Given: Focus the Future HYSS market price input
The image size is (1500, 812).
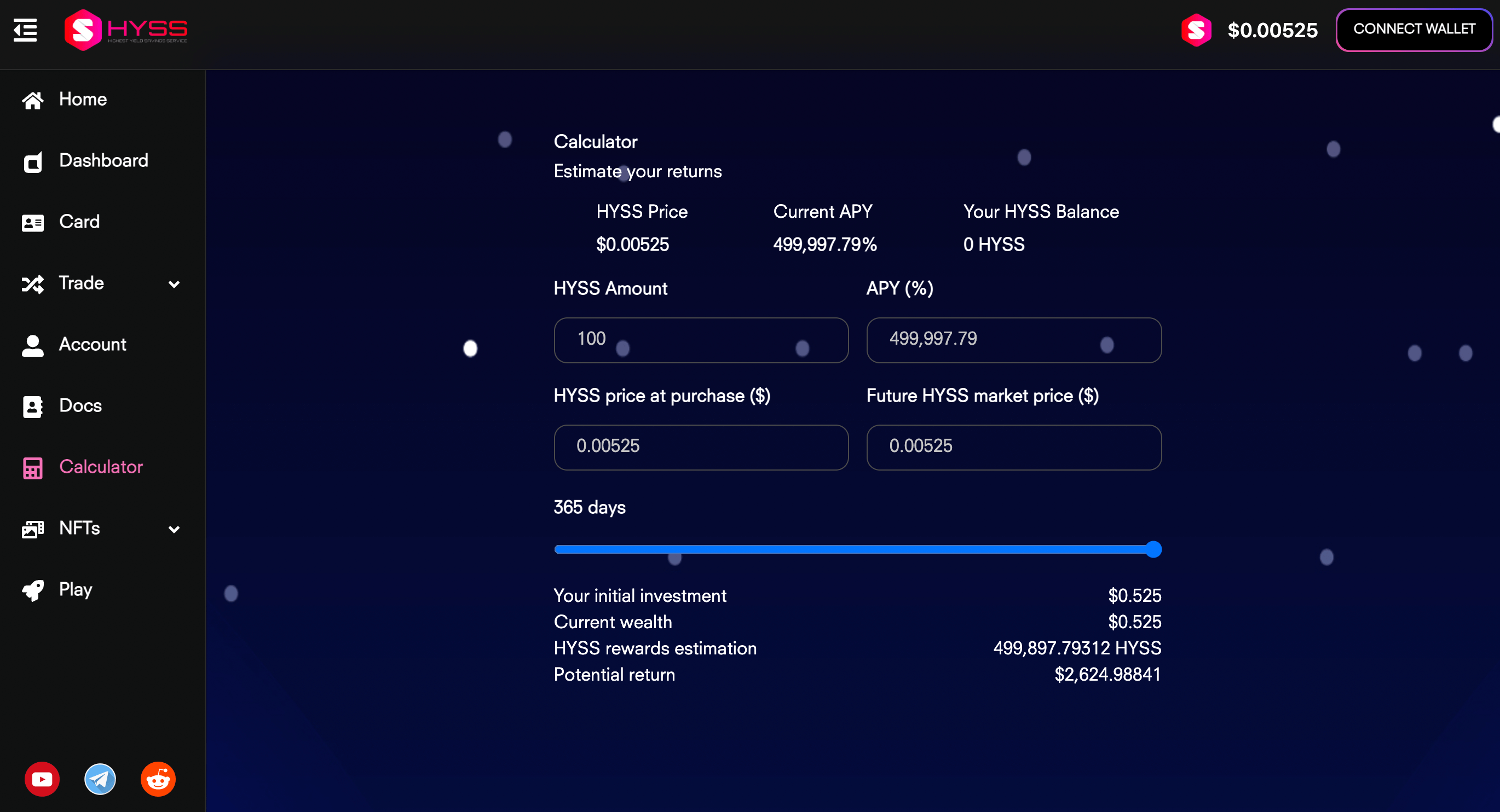Looking at the screenshot, I should (1014, 447).
